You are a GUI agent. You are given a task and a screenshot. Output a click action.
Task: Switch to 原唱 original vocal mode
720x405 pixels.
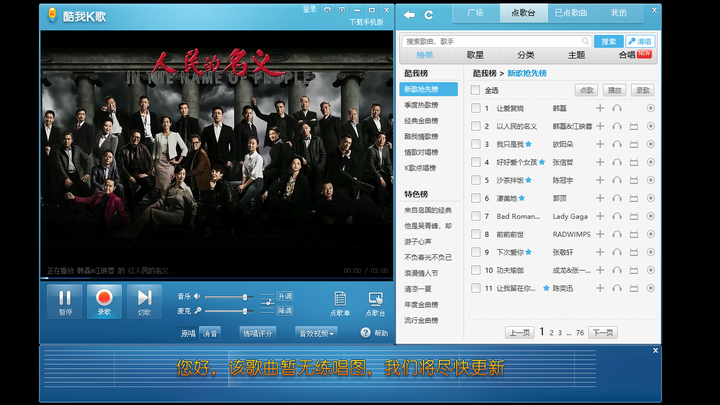(x=188, y=333)
